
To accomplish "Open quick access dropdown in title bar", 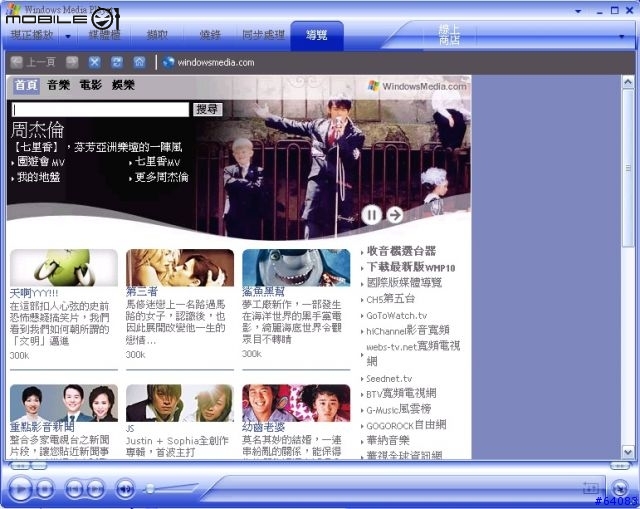I will point(578,11).
